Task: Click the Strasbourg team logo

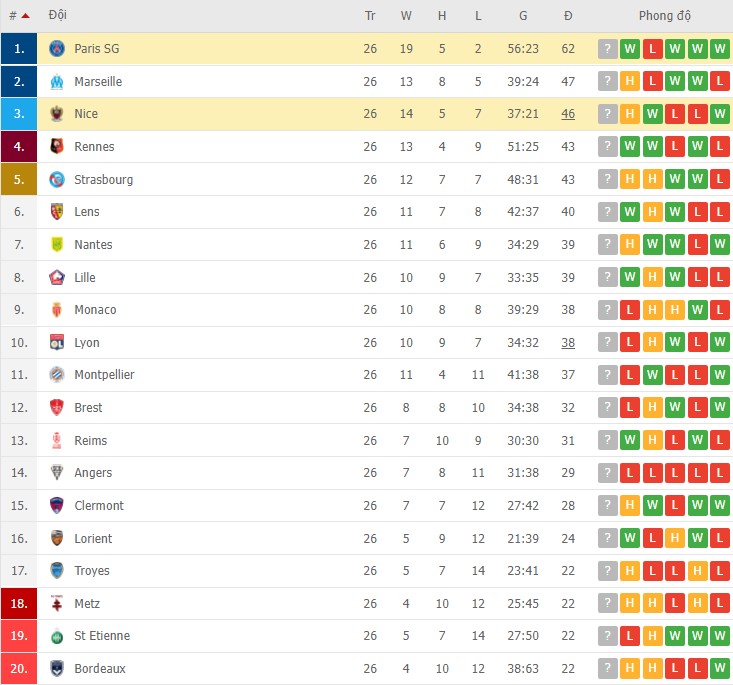Action: tap(57, 180)
